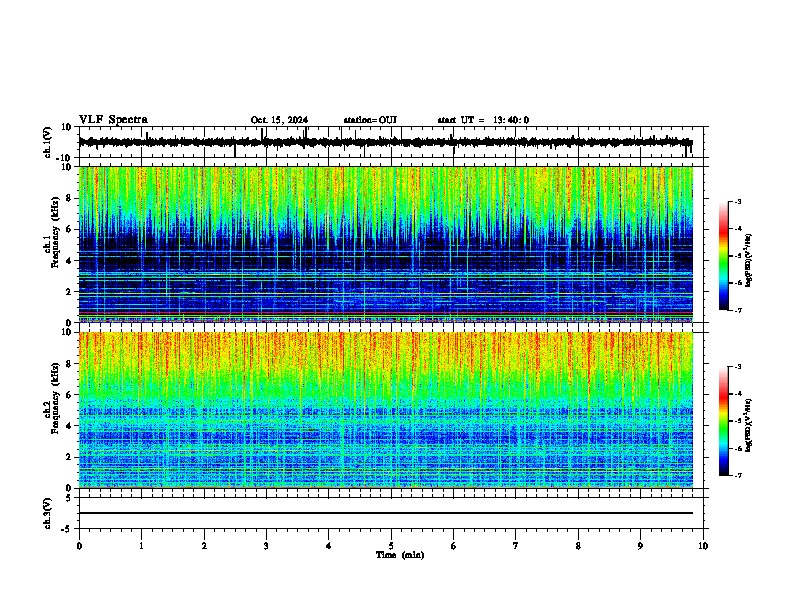Click the ch.1 color bar PSD label
The image size is (792, 612).
749,260
